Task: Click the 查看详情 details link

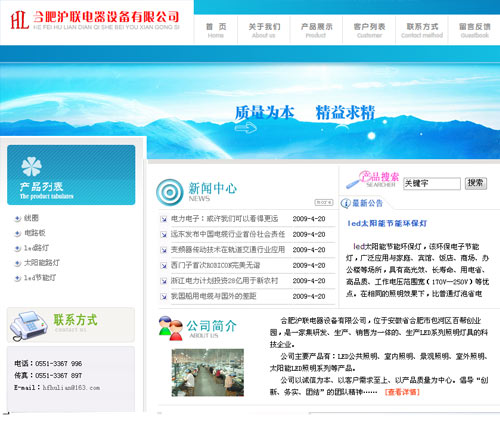Action: [x=402, y=392]
